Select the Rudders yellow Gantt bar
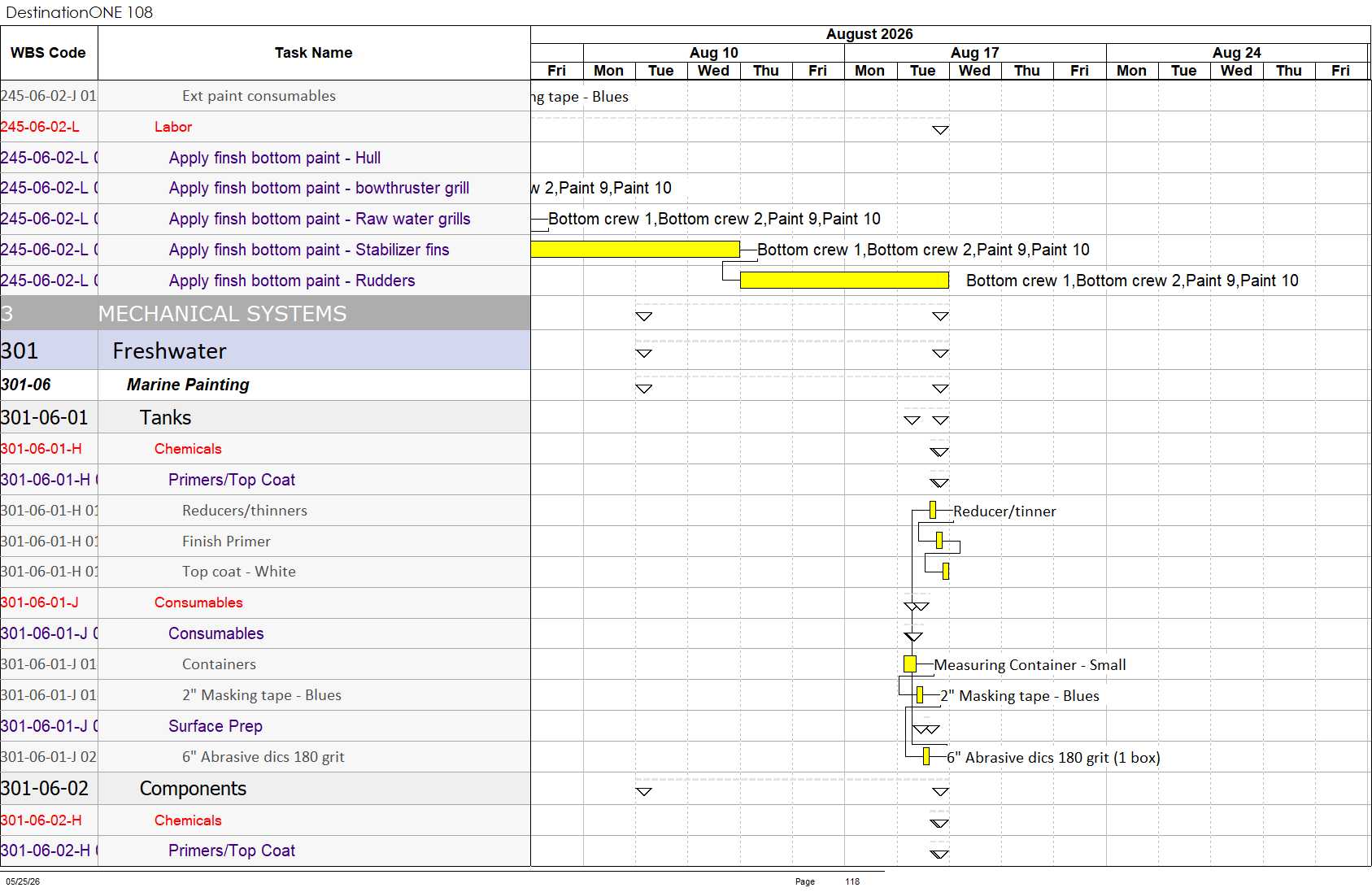 tap(844, 281)
